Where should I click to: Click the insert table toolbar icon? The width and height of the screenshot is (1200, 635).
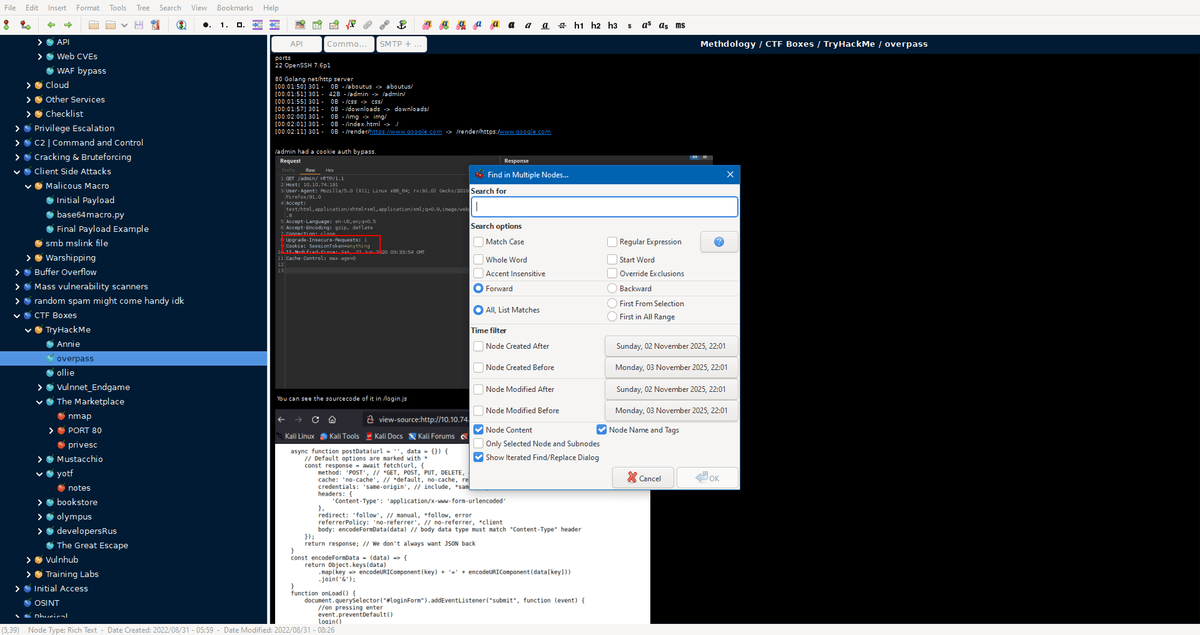[318, 24]
